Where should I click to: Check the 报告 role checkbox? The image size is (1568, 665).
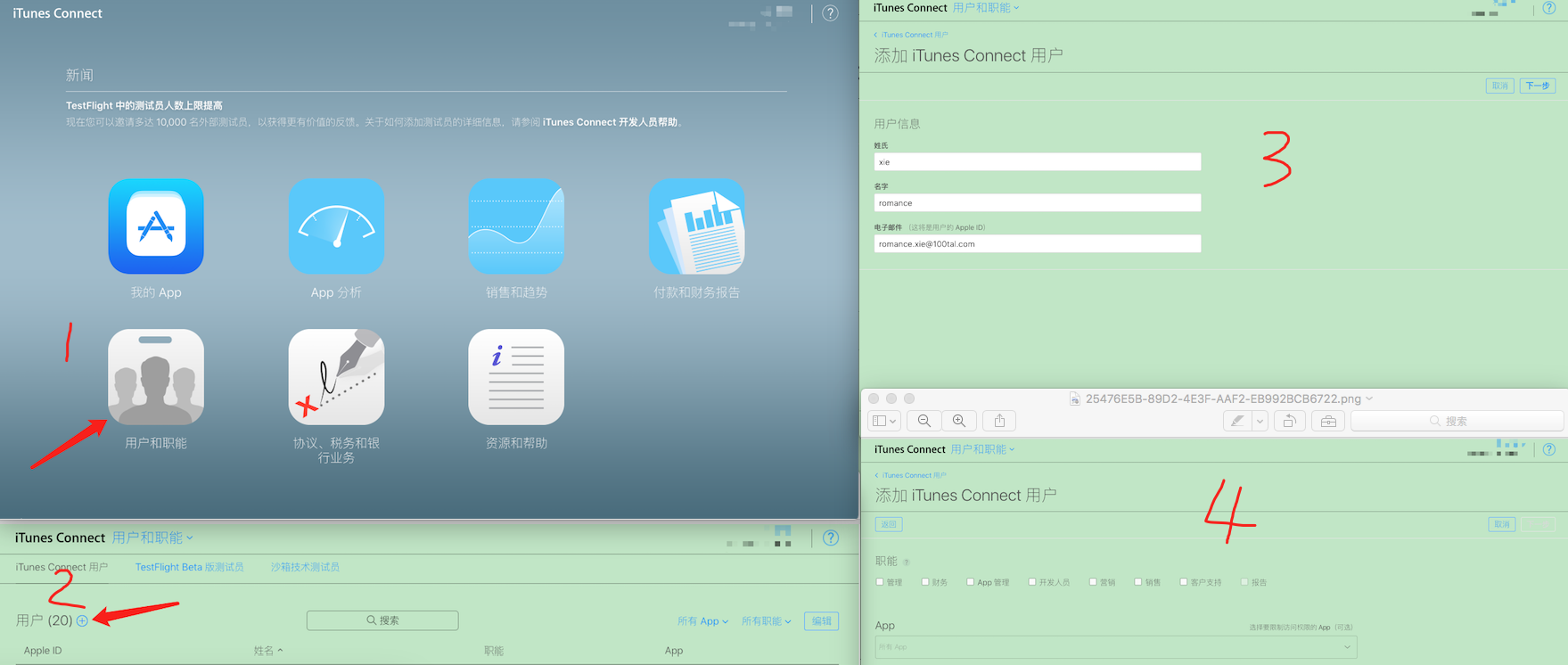coord(1244,582)
